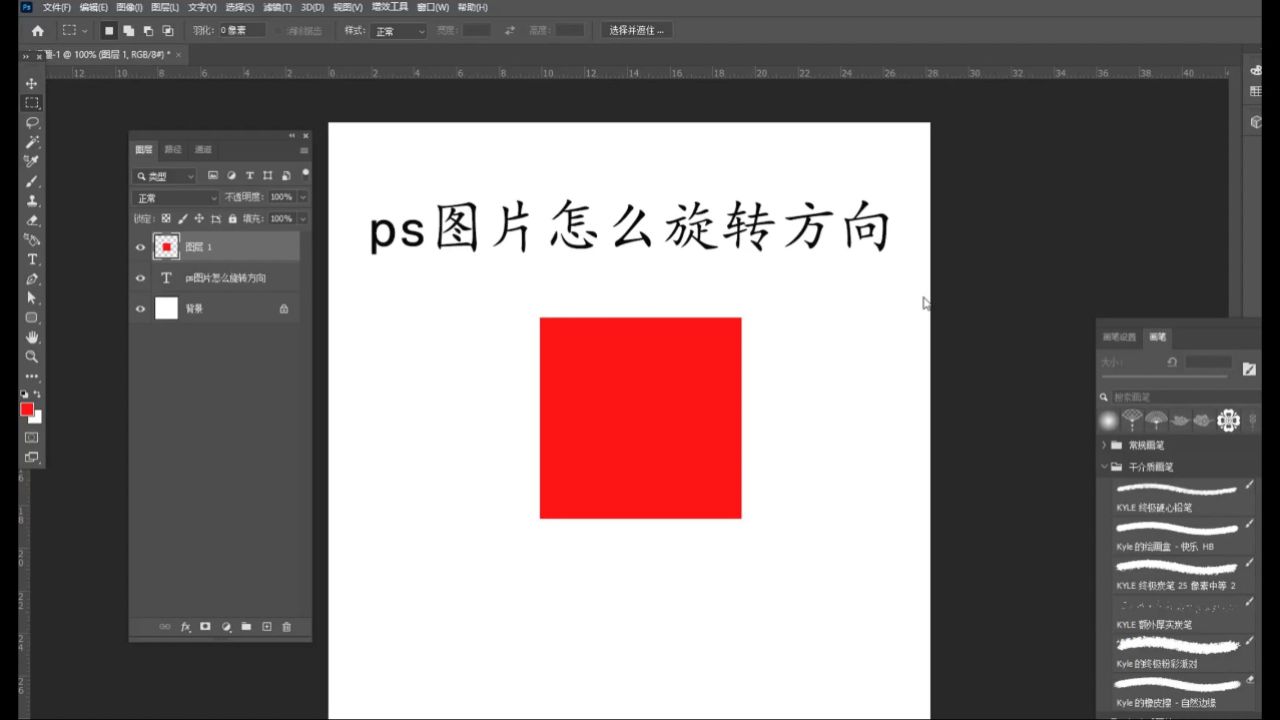Click the 选择并遮住 button in options bar
This screenshot has width=1280, height=720.
635,30
